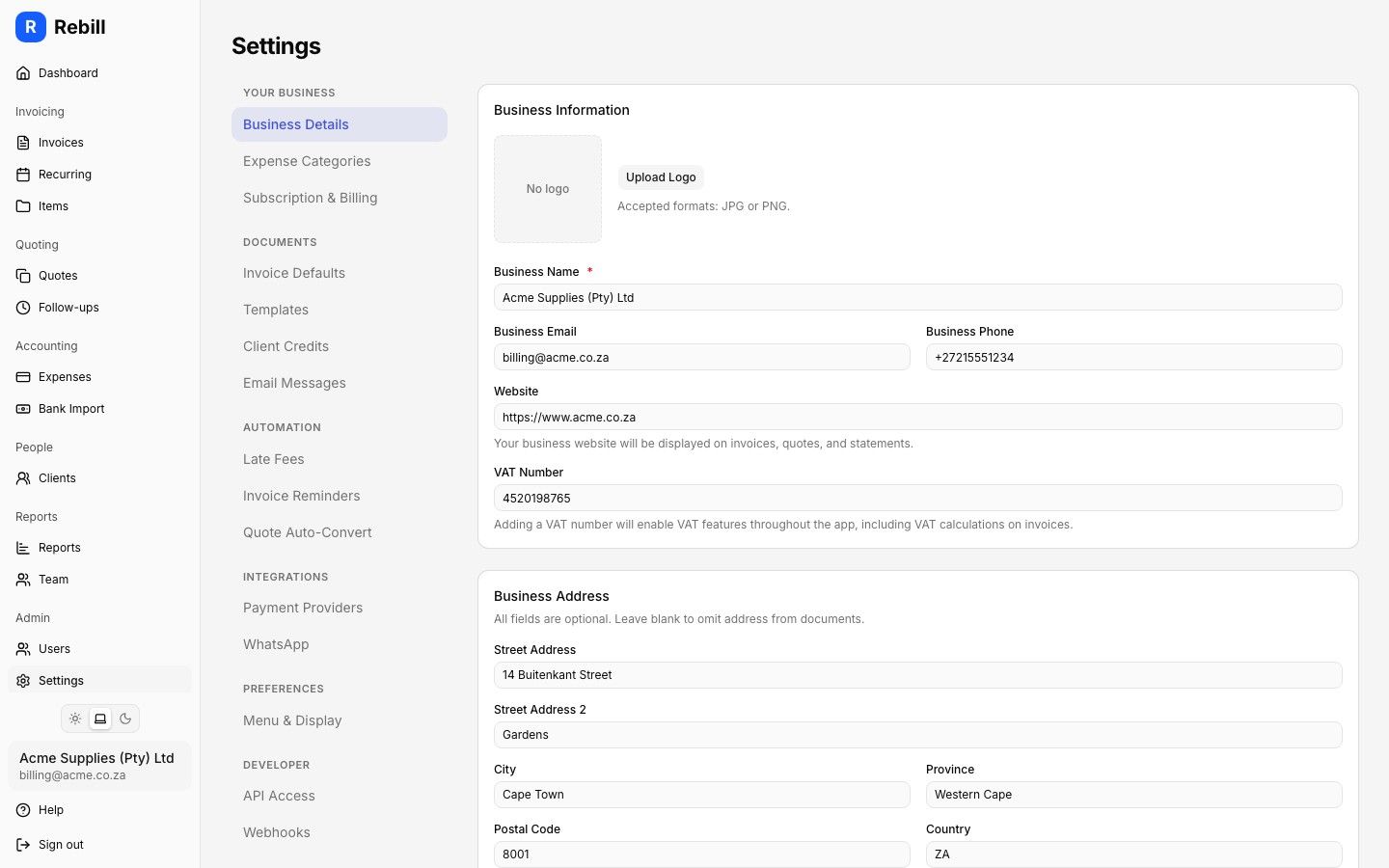Click the Follow-ups clock icon
The image size is (1389, 868).
[23, 308]
